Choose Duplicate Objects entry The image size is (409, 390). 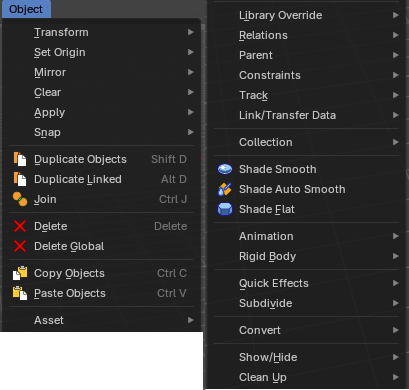coord(102,159)
